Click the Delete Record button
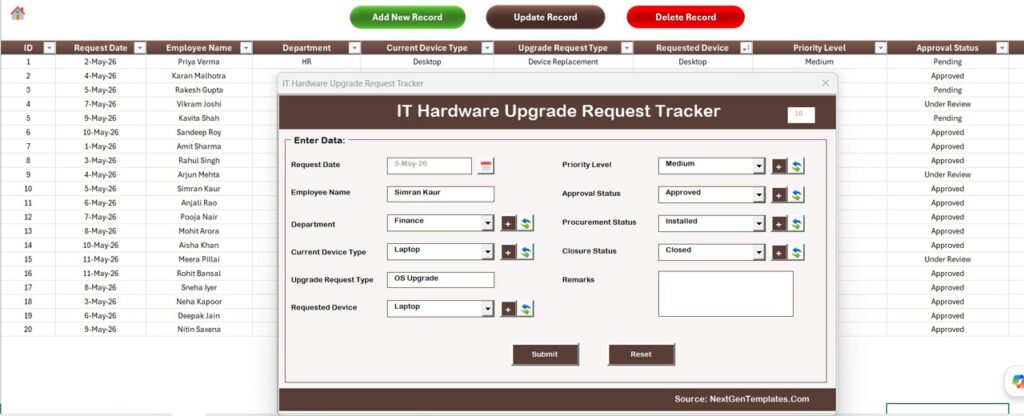This screenshot has height=416, width=1024. click(686, 18)
